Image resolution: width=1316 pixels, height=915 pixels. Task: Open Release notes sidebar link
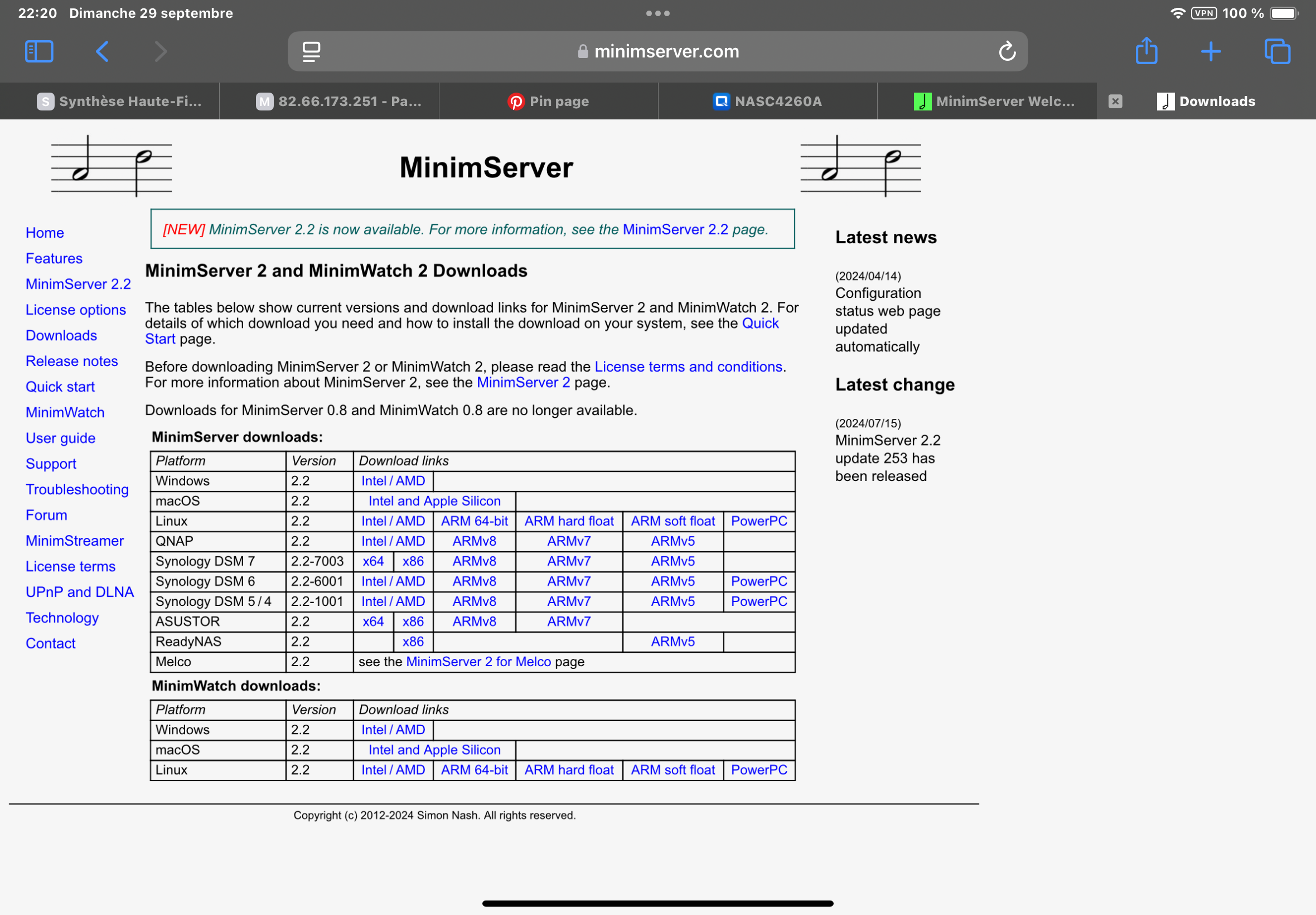point(71,361)
